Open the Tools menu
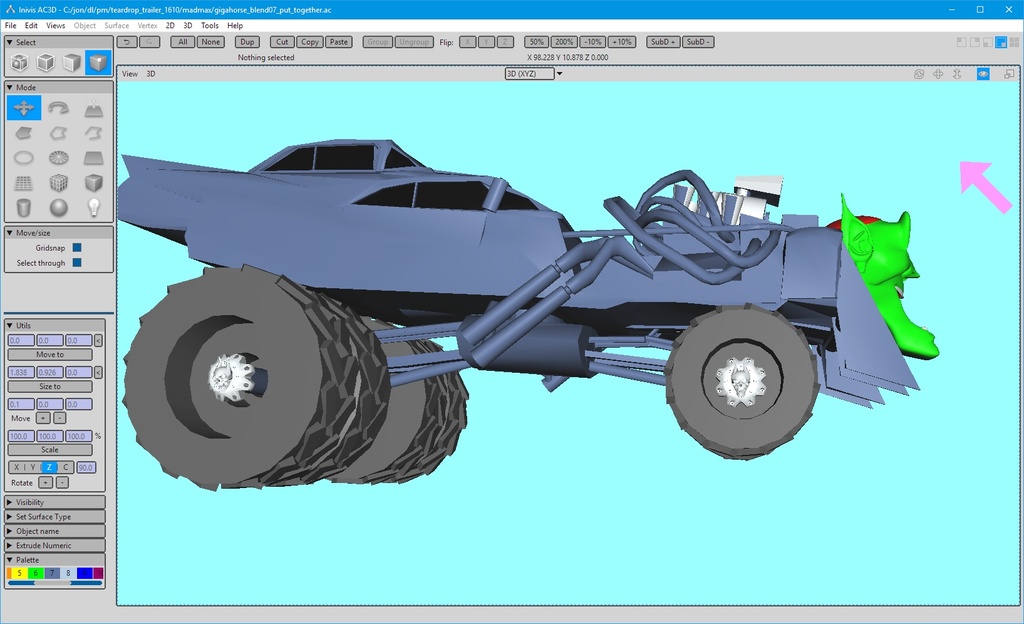The width and height of the screenshot is (1024, 624). pyautogui.click(x=209, y=25)
